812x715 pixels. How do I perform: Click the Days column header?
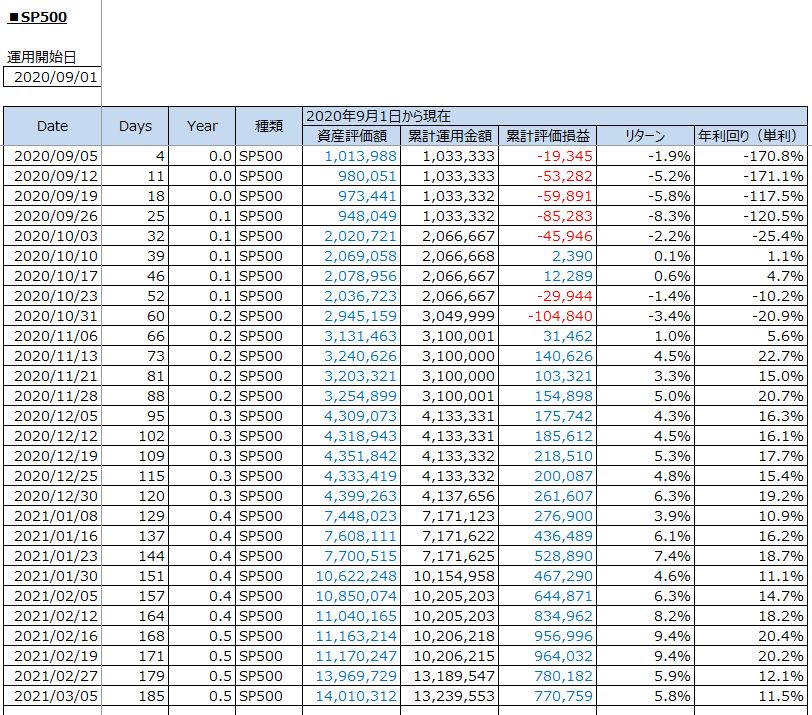tap(135, 126)
